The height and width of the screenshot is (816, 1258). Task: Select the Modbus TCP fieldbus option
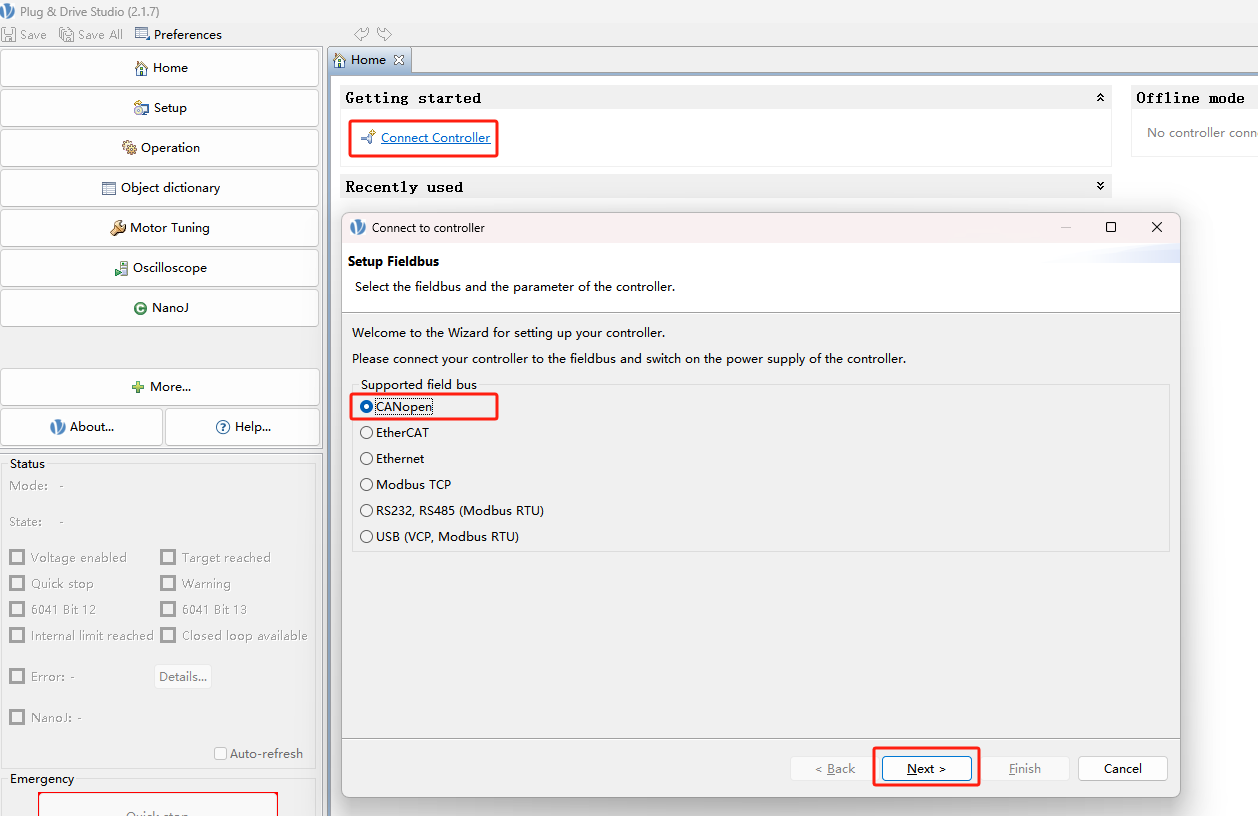point(406,485)
